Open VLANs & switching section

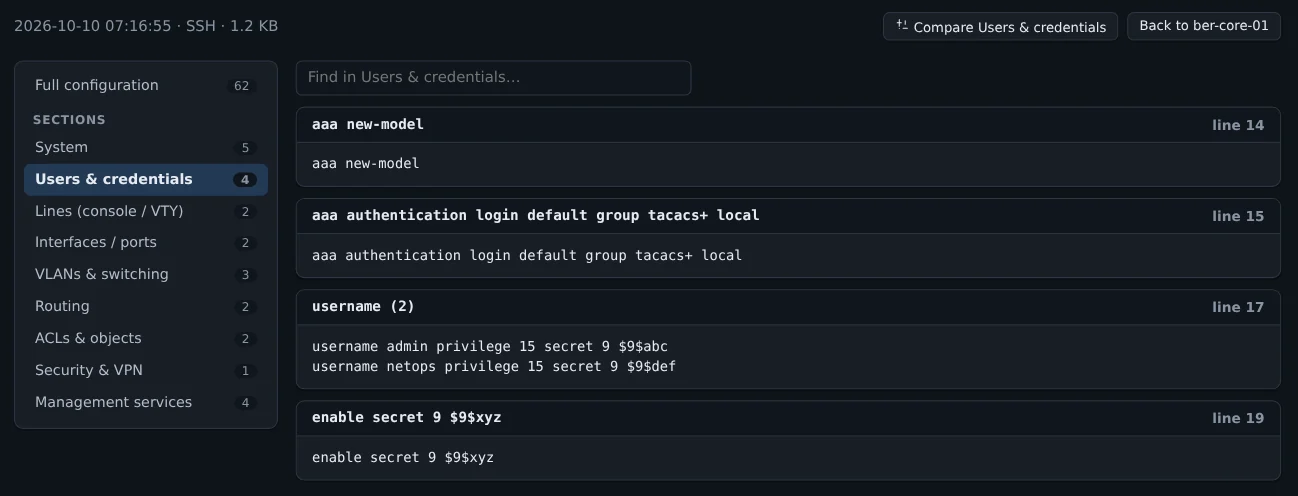pyautogui.click(x=146, y=275)
